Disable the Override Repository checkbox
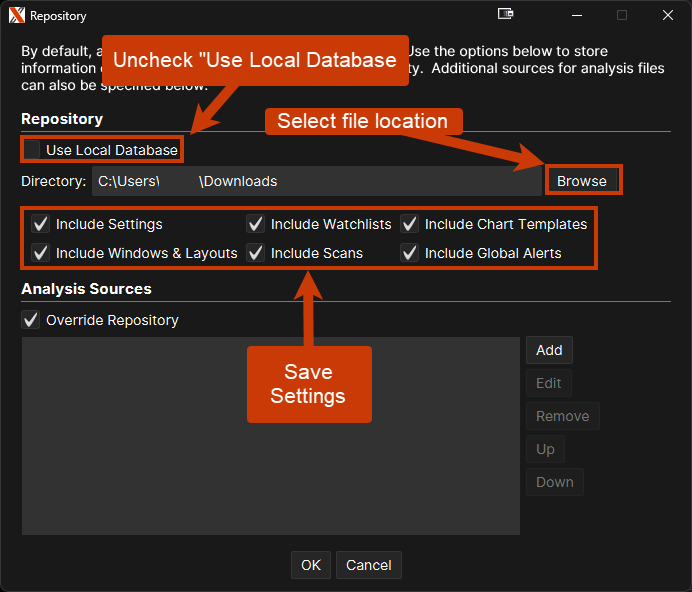Image resolution: width=692 pixels, height=592 pixels. point(32,321)
